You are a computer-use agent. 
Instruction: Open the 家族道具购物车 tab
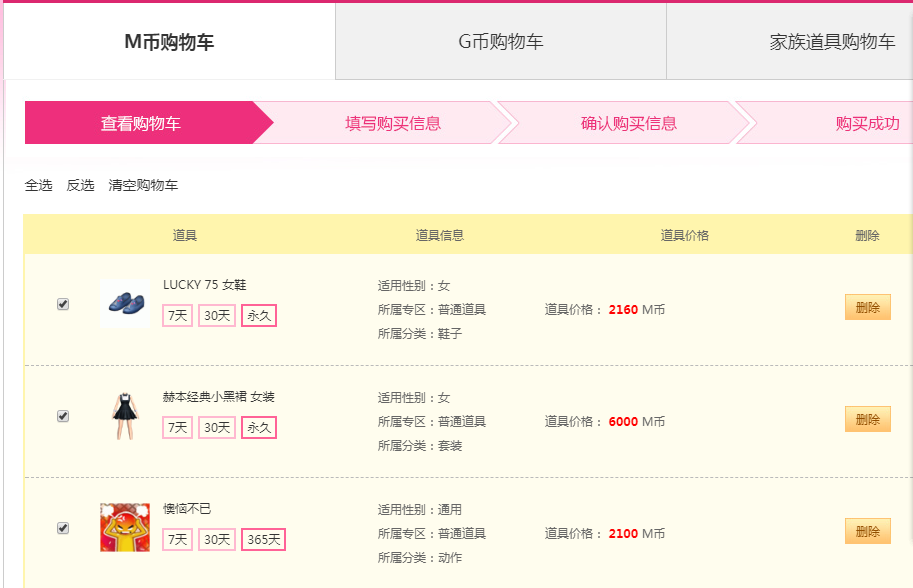click(x=832, y=41)
